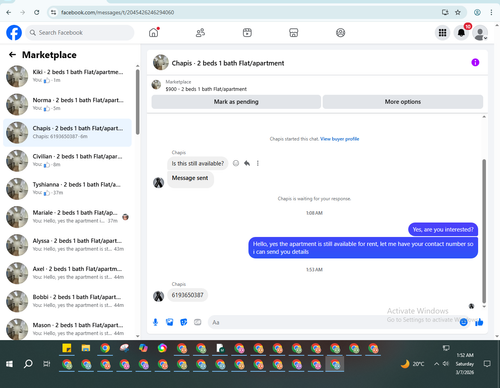React to 'Is this still available?' message
Image resolution: width=500 pixels, height=388 pixels.
click(236, 163)
